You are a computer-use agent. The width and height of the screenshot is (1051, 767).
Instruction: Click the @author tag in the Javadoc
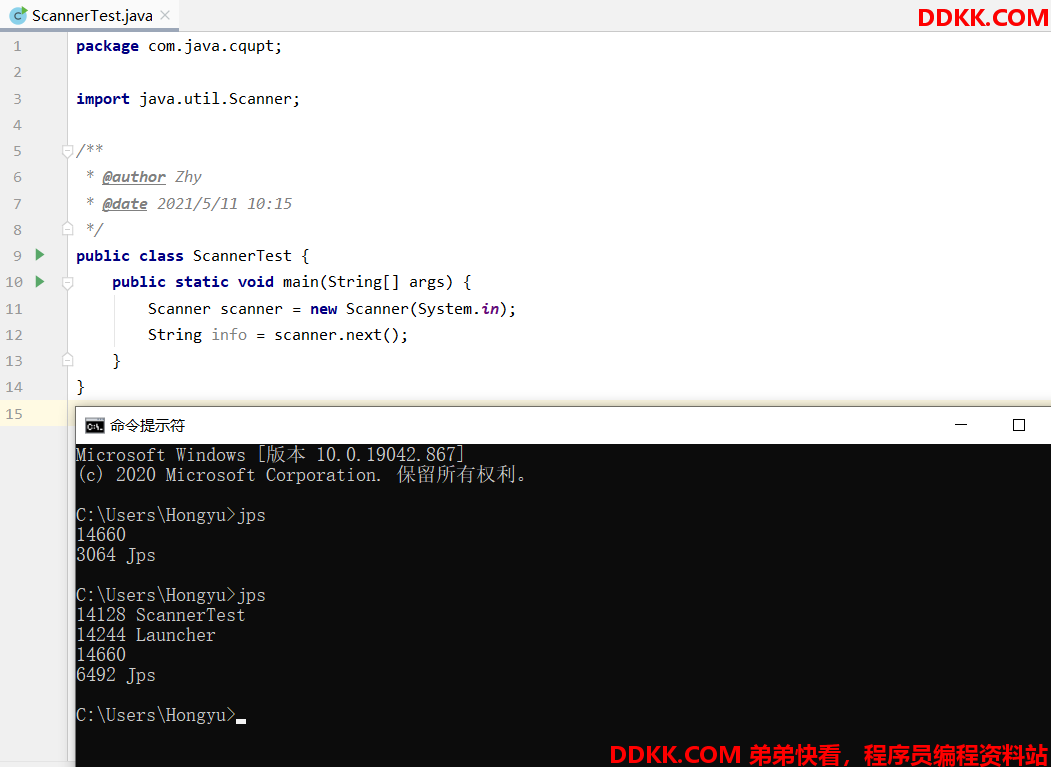coord(134,177)
